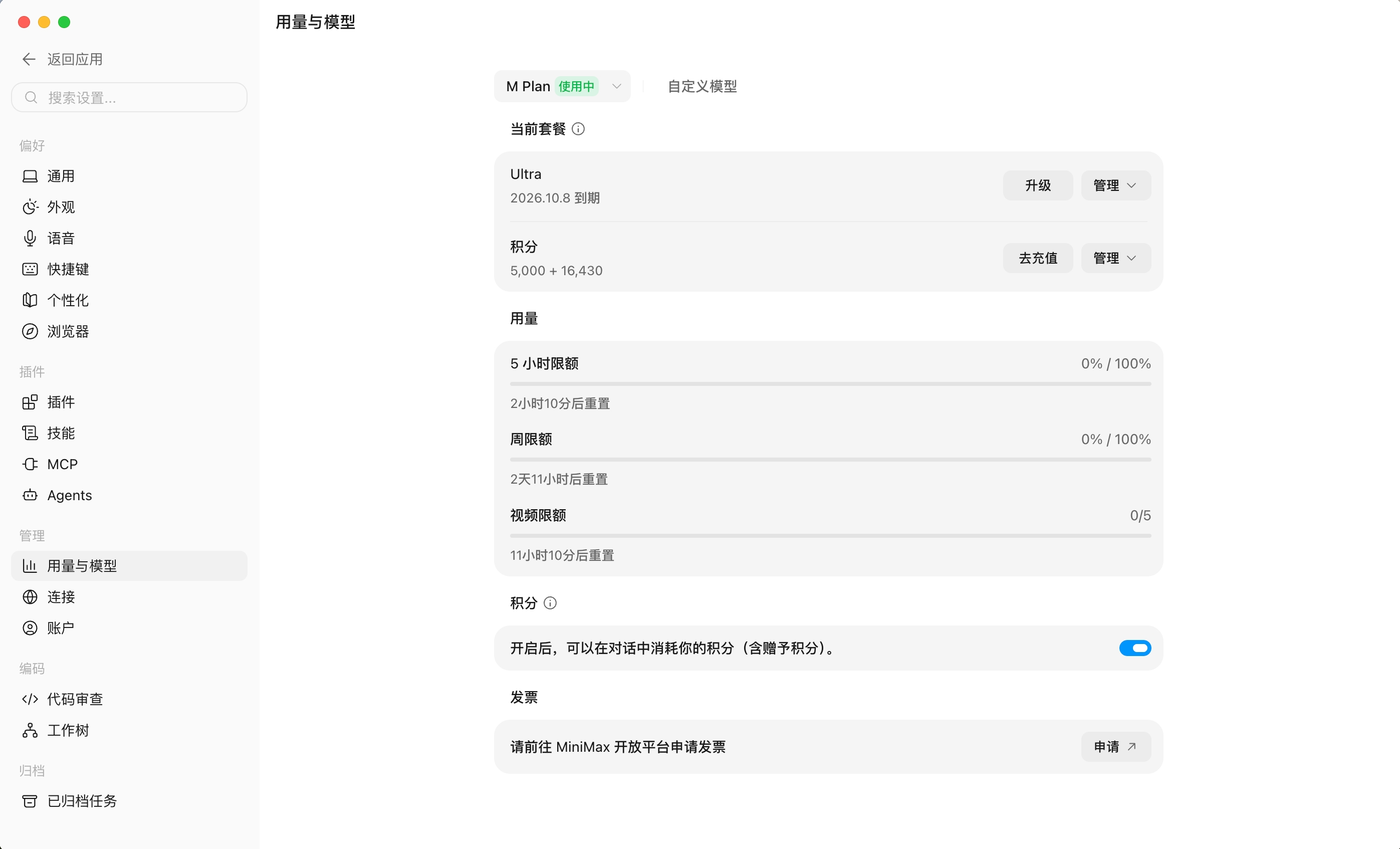The height and width of the screenshot is (849, 1400).
Task: Click the 外观 appearance icon
Action: (30, 207)
